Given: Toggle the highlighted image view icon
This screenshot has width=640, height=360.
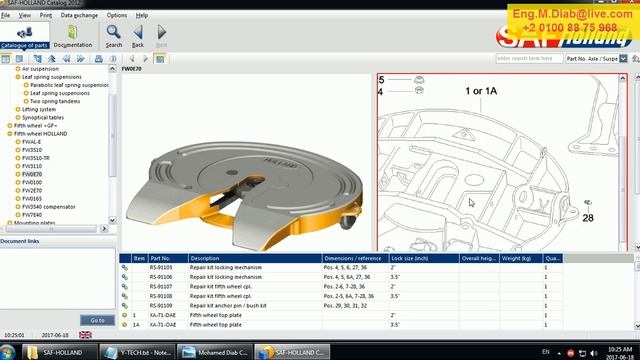Looking at the screenshot, I should tap(160, 59).
